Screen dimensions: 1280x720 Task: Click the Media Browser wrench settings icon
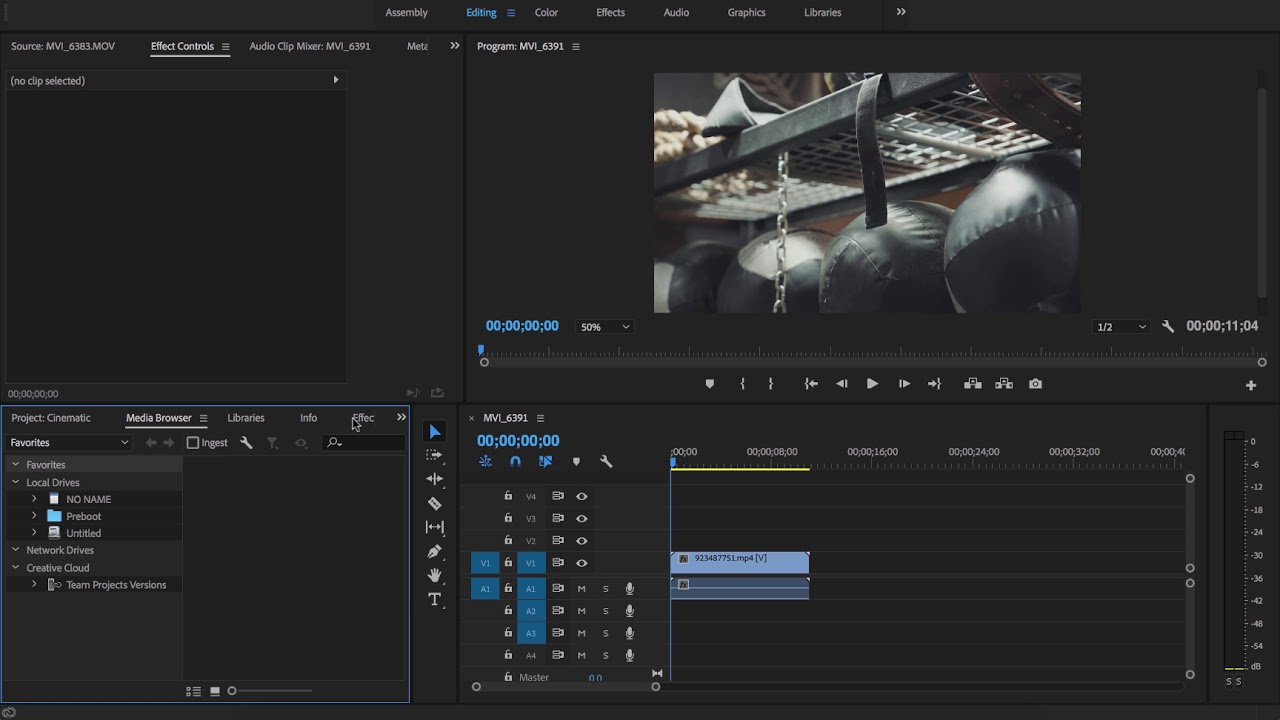point(246,442)
